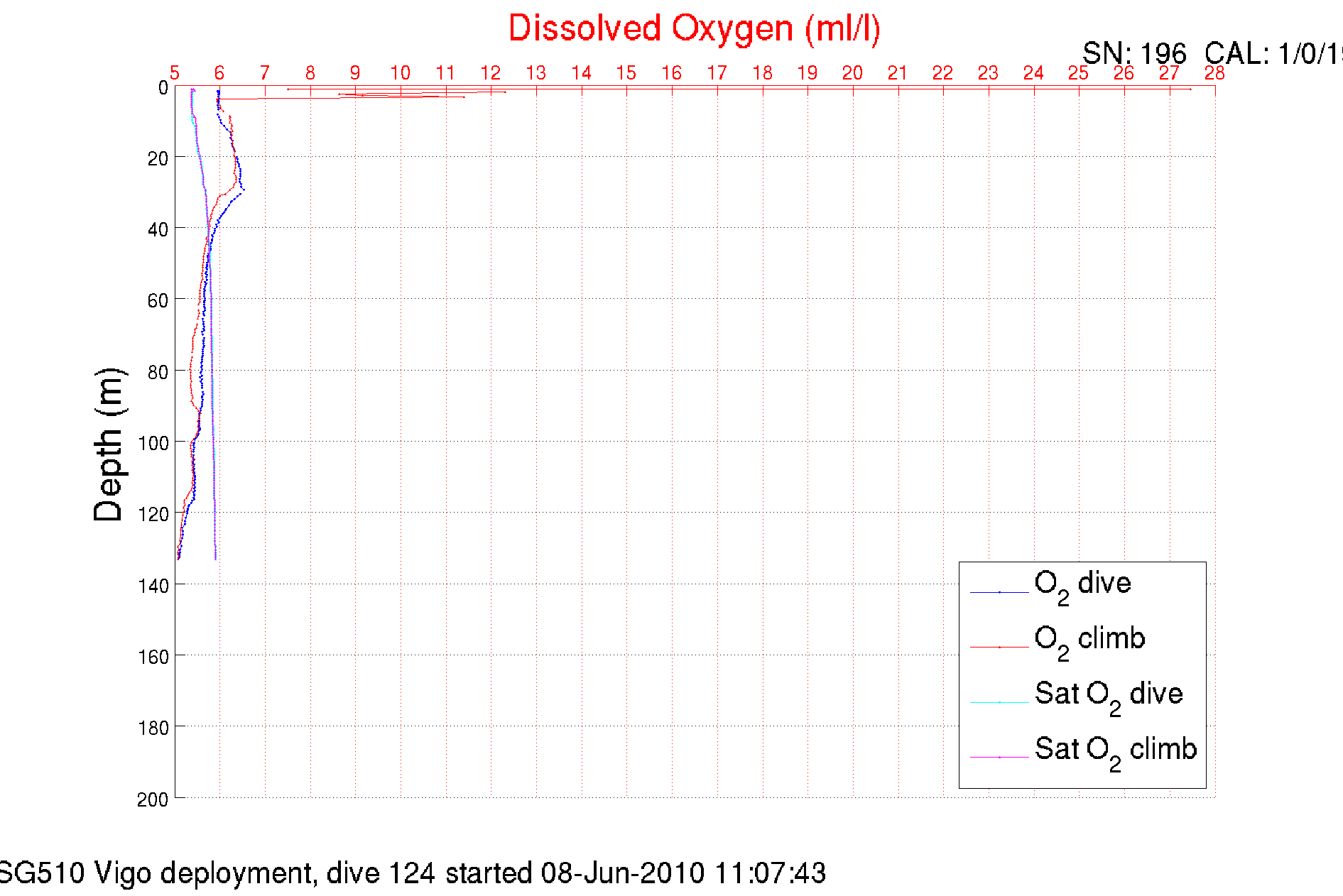This screenshot has height=896, width=1343.
Task: Click x-axis tick label 20
Action: click(852, 73)
